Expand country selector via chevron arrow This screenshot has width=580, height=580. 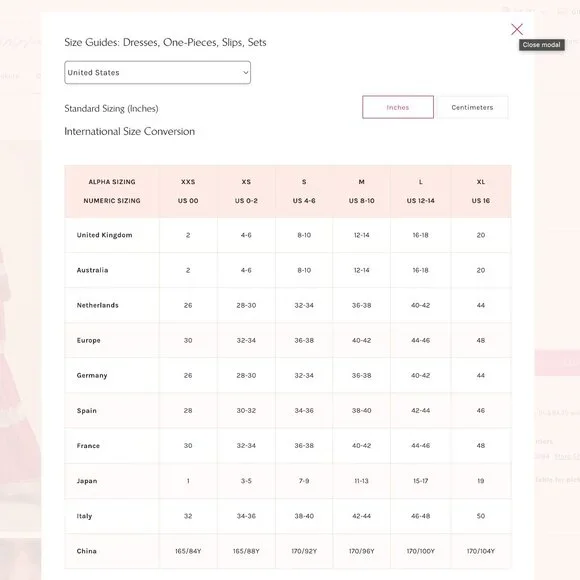click(245, 72)
